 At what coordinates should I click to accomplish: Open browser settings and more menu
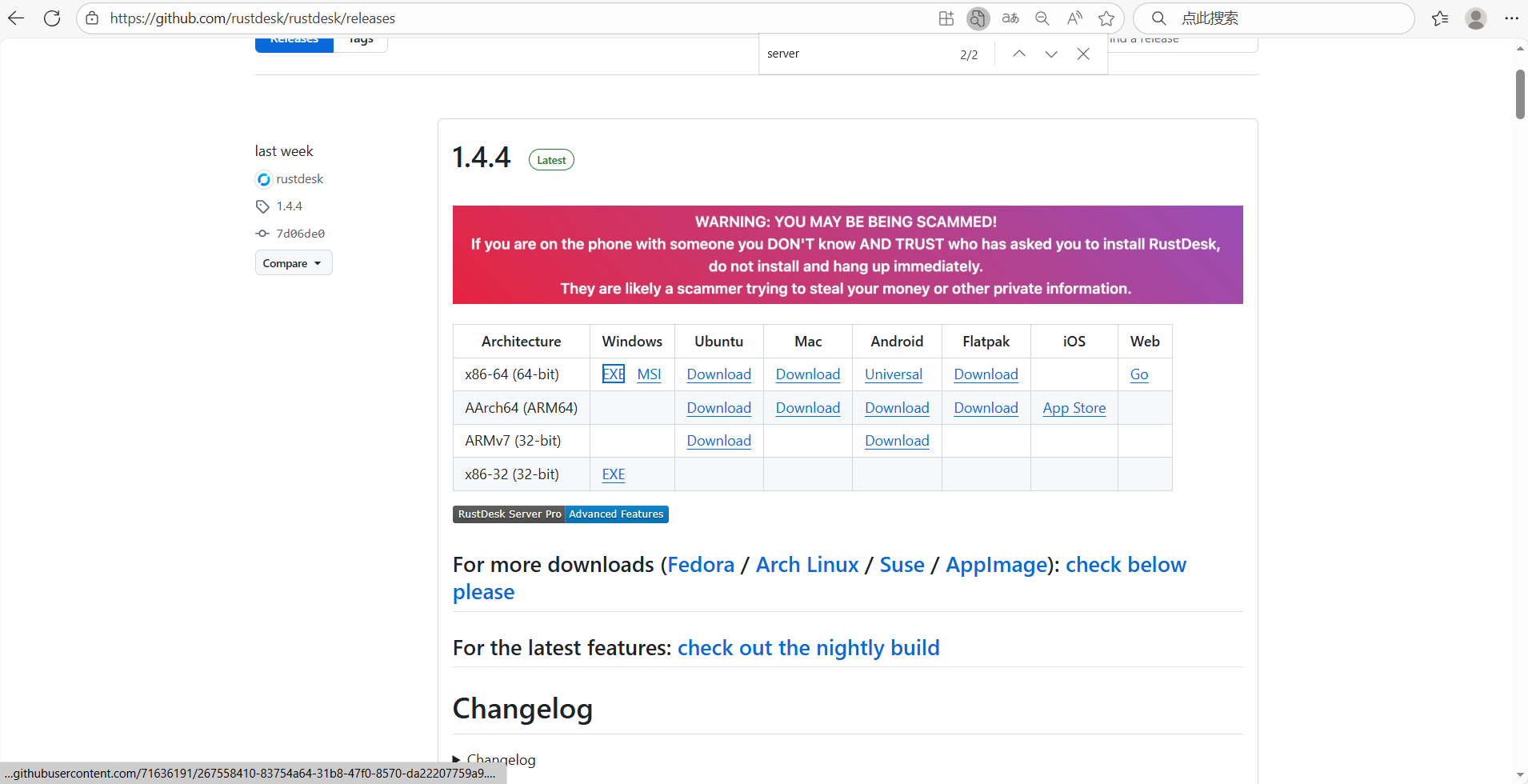point(1511,18)
